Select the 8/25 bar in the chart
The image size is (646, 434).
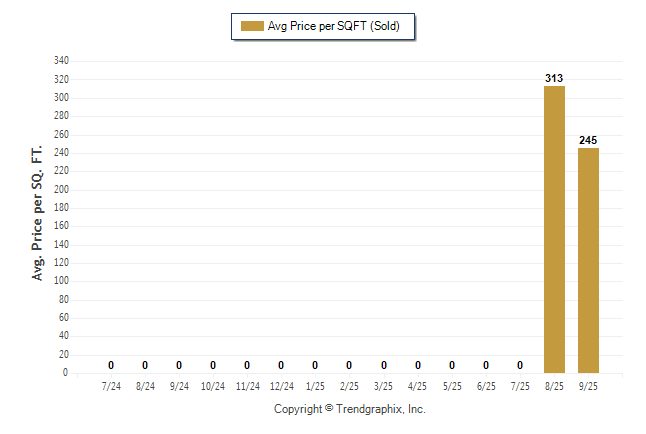554,229
